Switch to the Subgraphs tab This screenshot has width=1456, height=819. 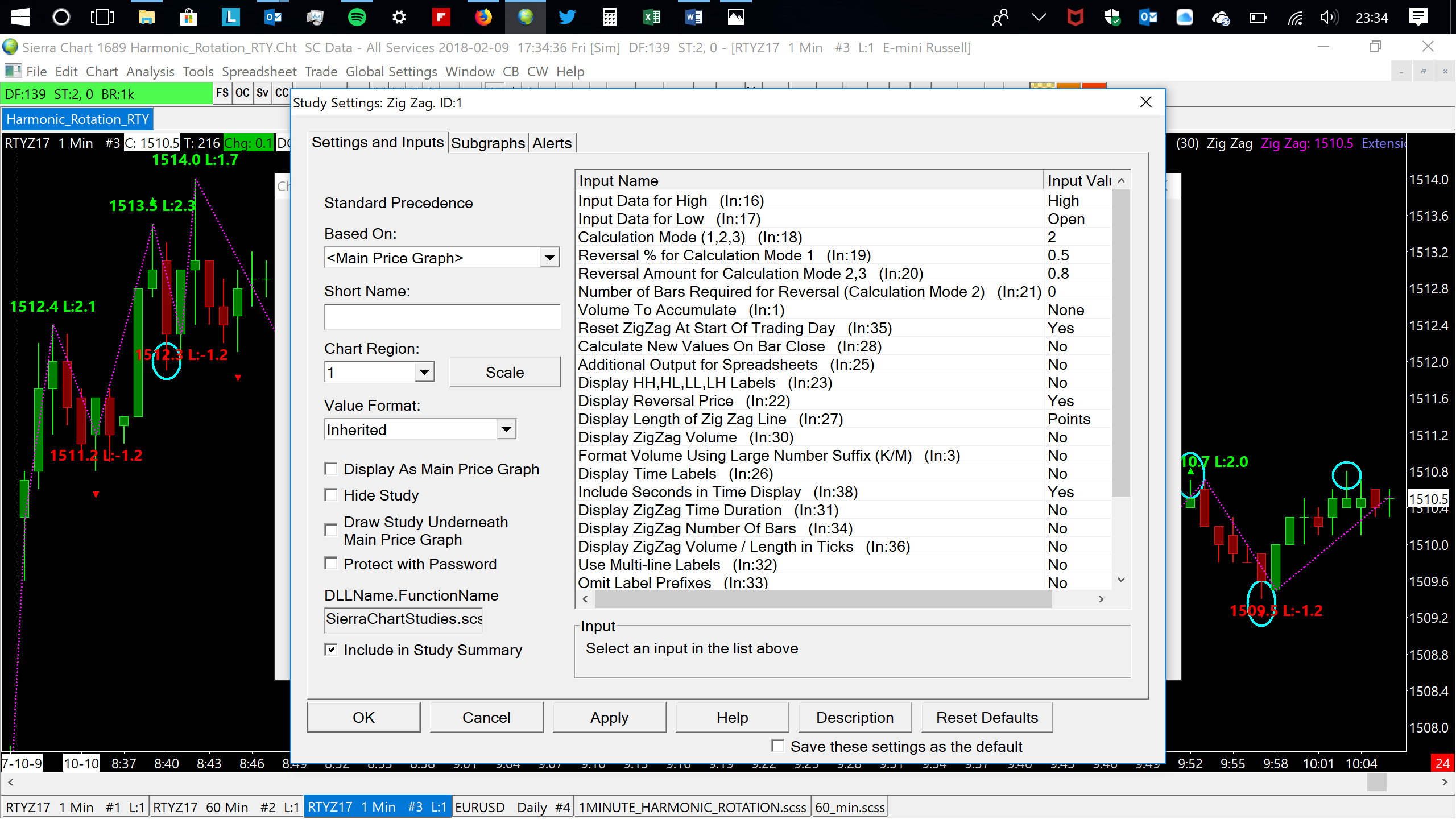(487, 143)
